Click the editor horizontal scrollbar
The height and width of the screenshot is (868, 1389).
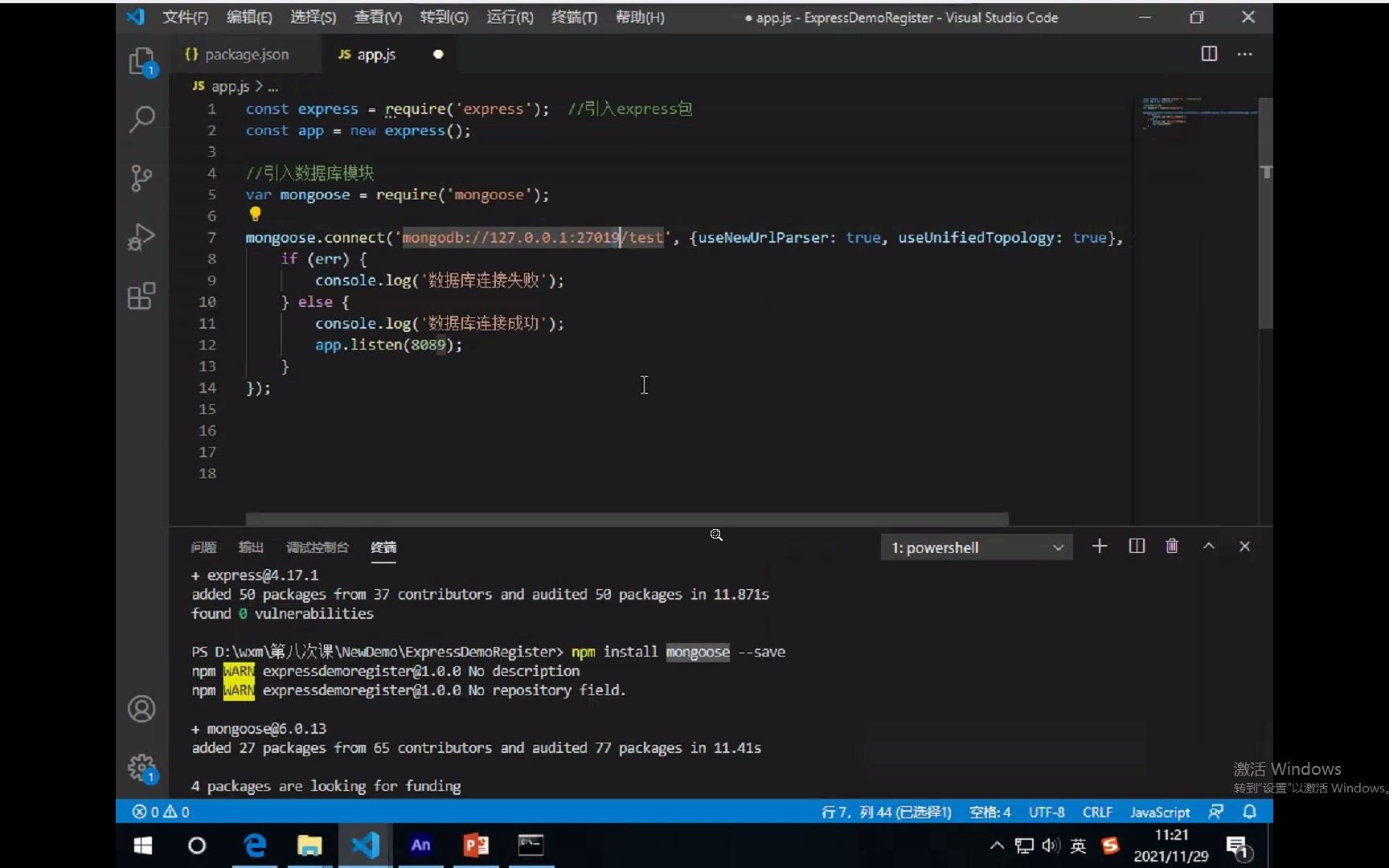[627, 519]
